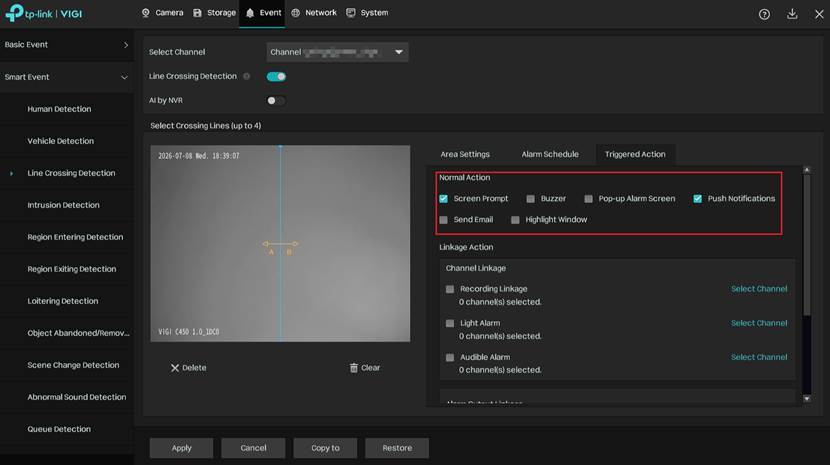Click Select Channel link for Light Alarm

[x=759, y=323]
